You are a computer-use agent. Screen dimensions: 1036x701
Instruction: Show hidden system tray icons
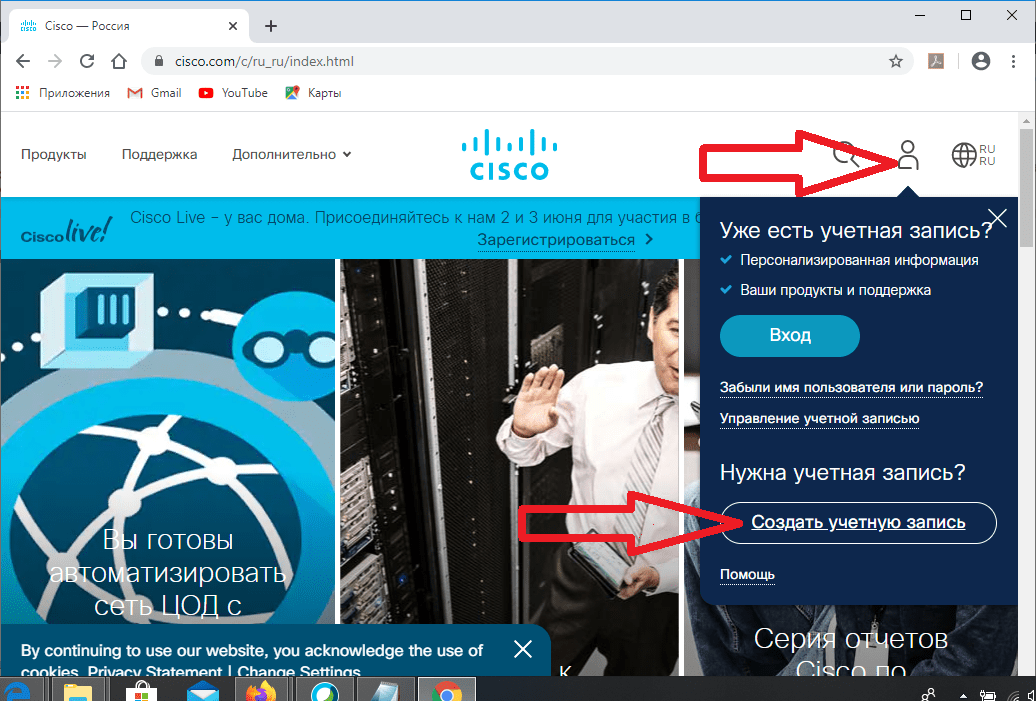tap(963, 694)
